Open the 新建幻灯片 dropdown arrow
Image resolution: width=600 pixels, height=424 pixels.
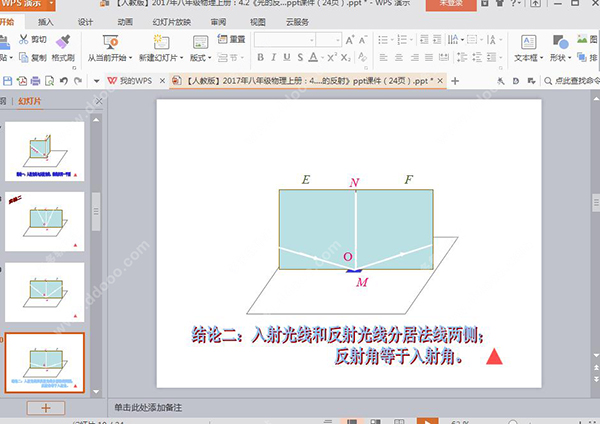point(181,58)
